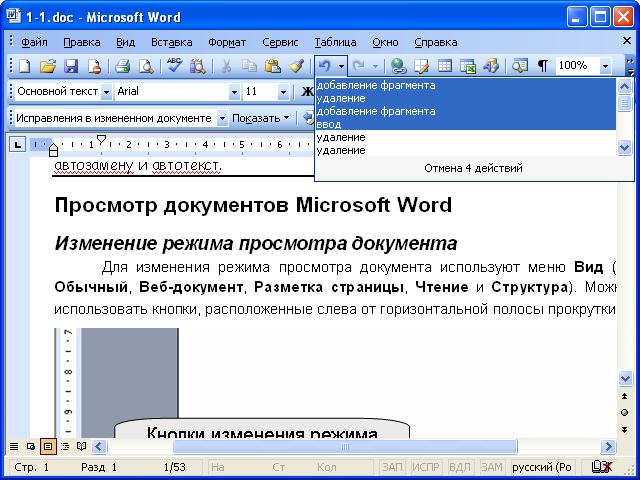Screen dimensions: 640x480
Task: Click the ruler tab-type selector L
Action: [x=17, y=144]
